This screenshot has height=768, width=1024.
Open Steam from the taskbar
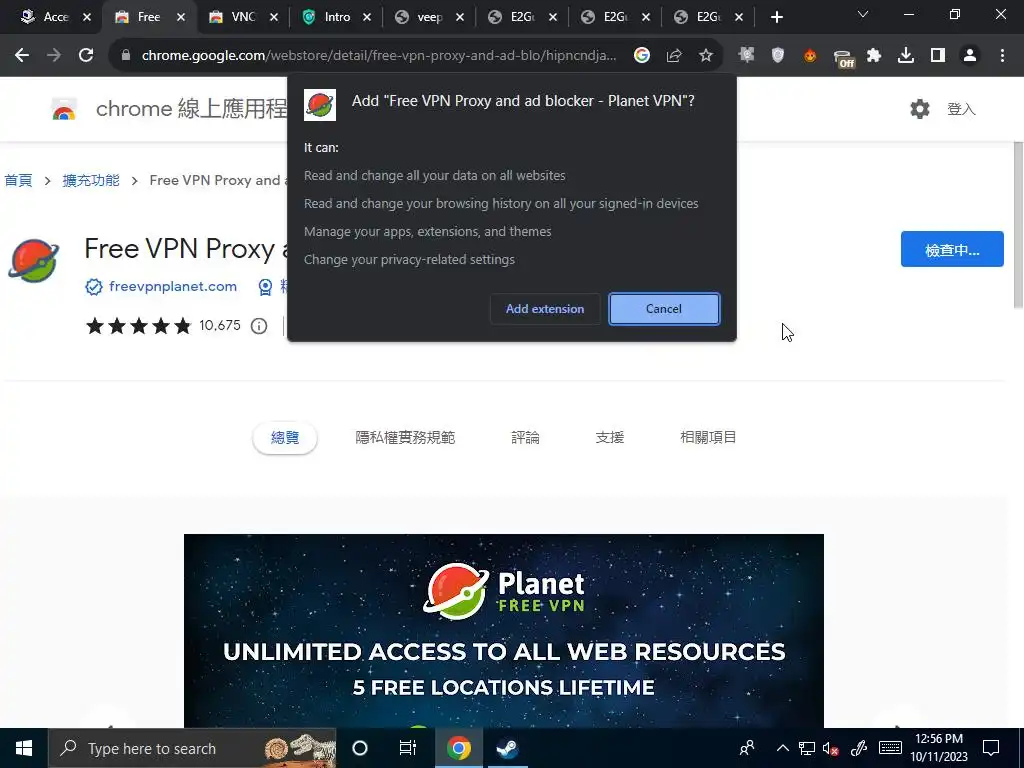[506, 748]
